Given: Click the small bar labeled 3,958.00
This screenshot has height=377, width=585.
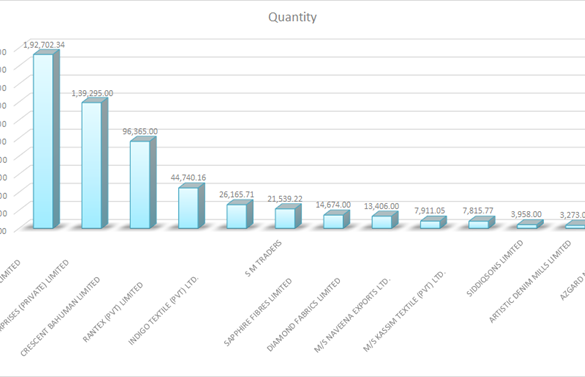Looking at the screenshot, I should tap(530, 224).
